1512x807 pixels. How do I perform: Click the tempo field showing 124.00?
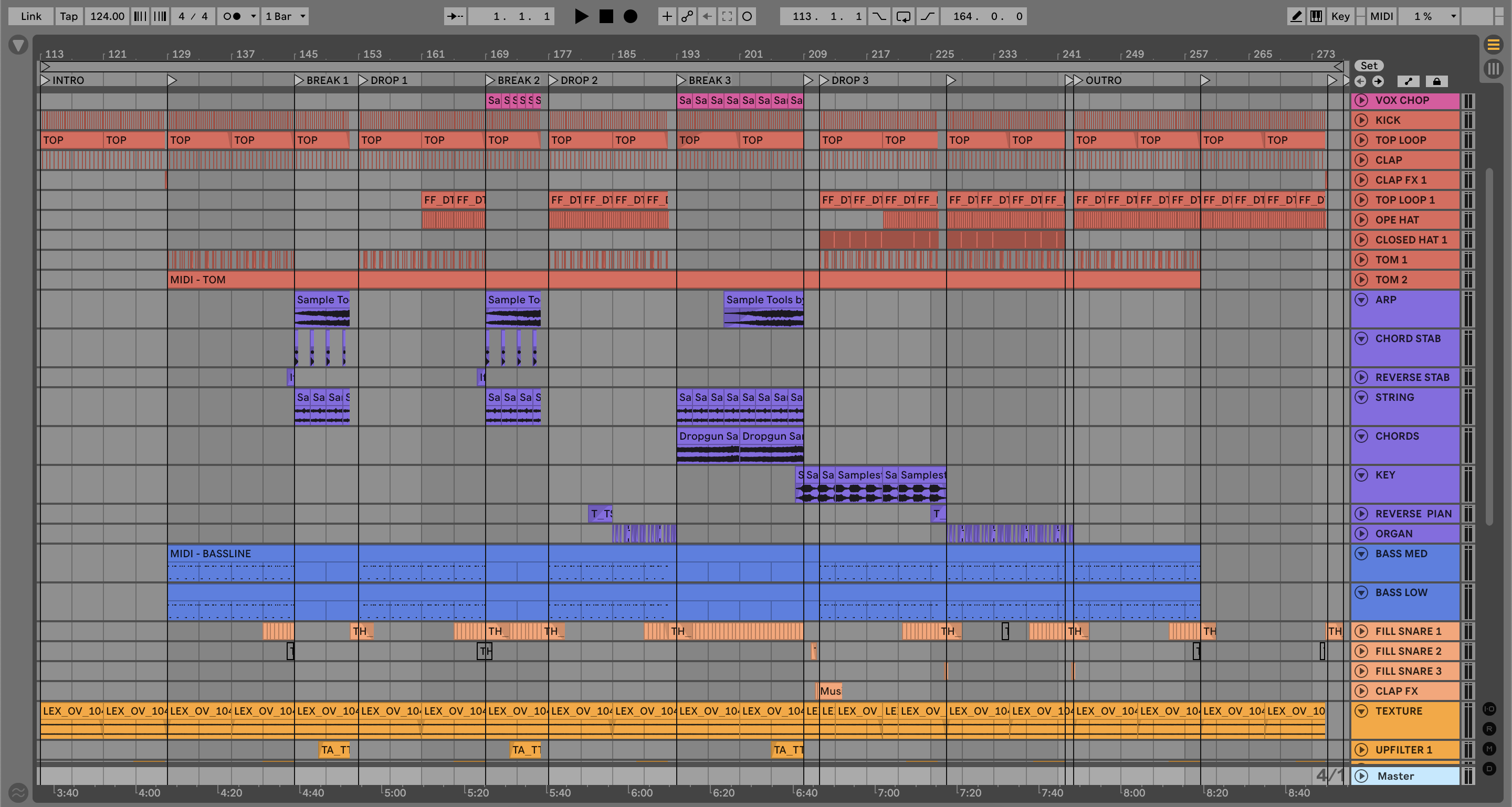107,16
